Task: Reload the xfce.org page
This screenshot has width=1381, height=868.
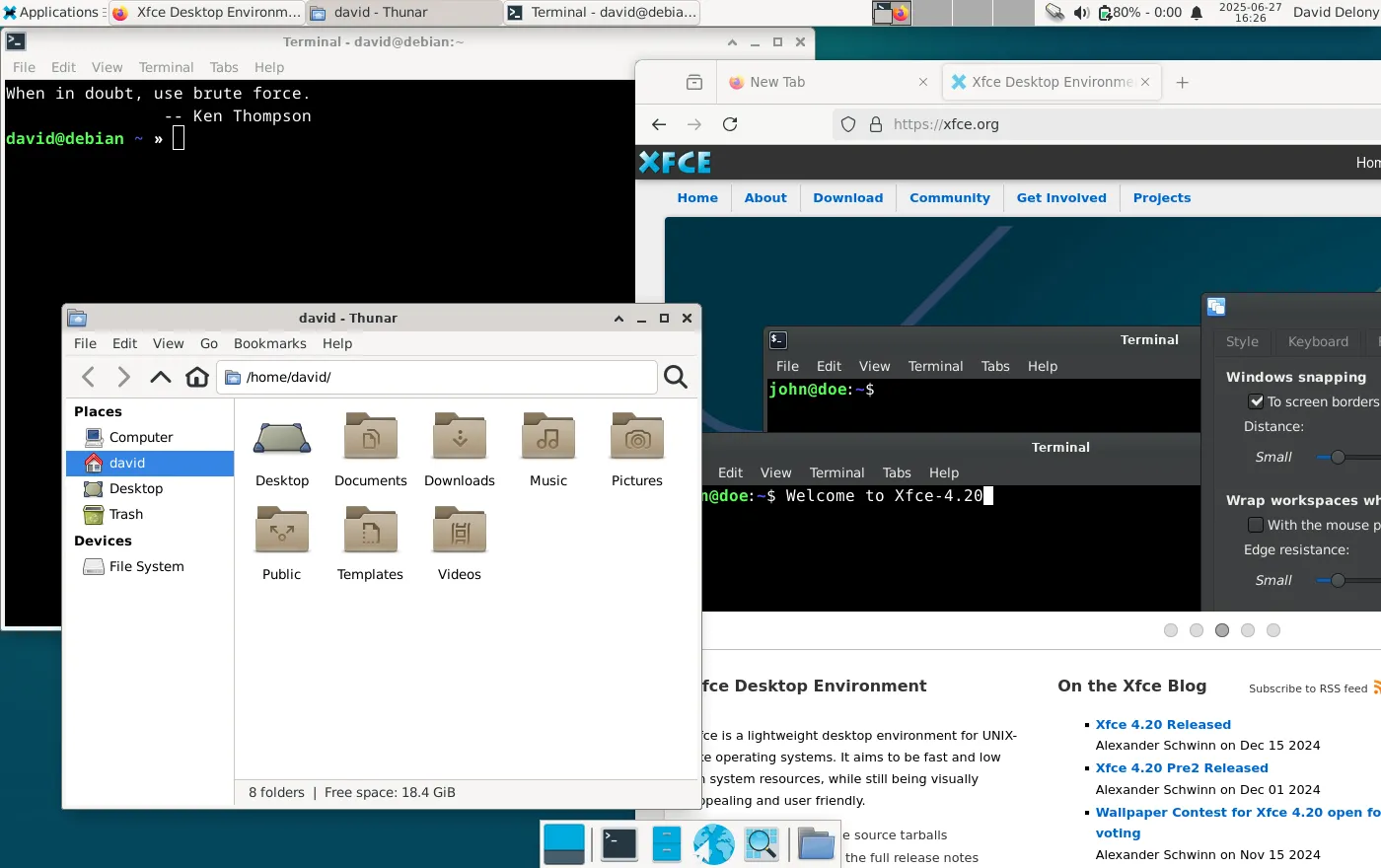Action: tap(730, 124)
